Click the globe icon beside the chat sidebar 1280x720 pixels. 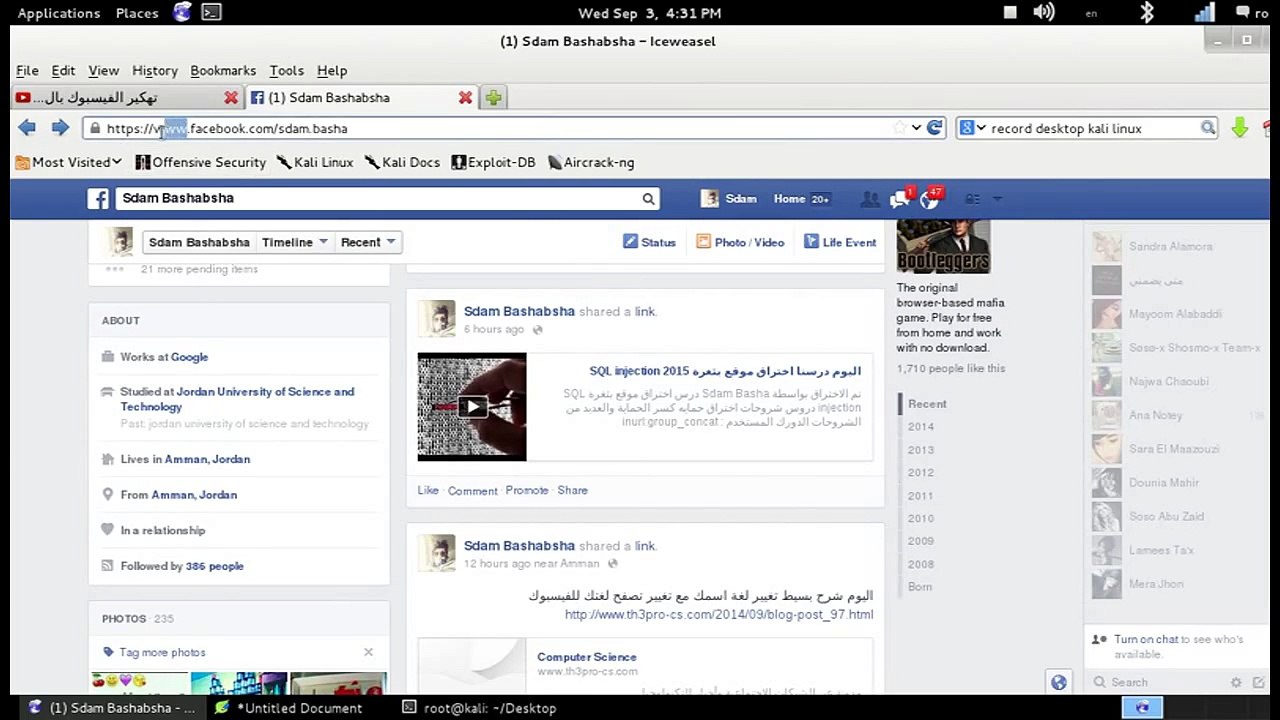click(x=1058, y=683)
